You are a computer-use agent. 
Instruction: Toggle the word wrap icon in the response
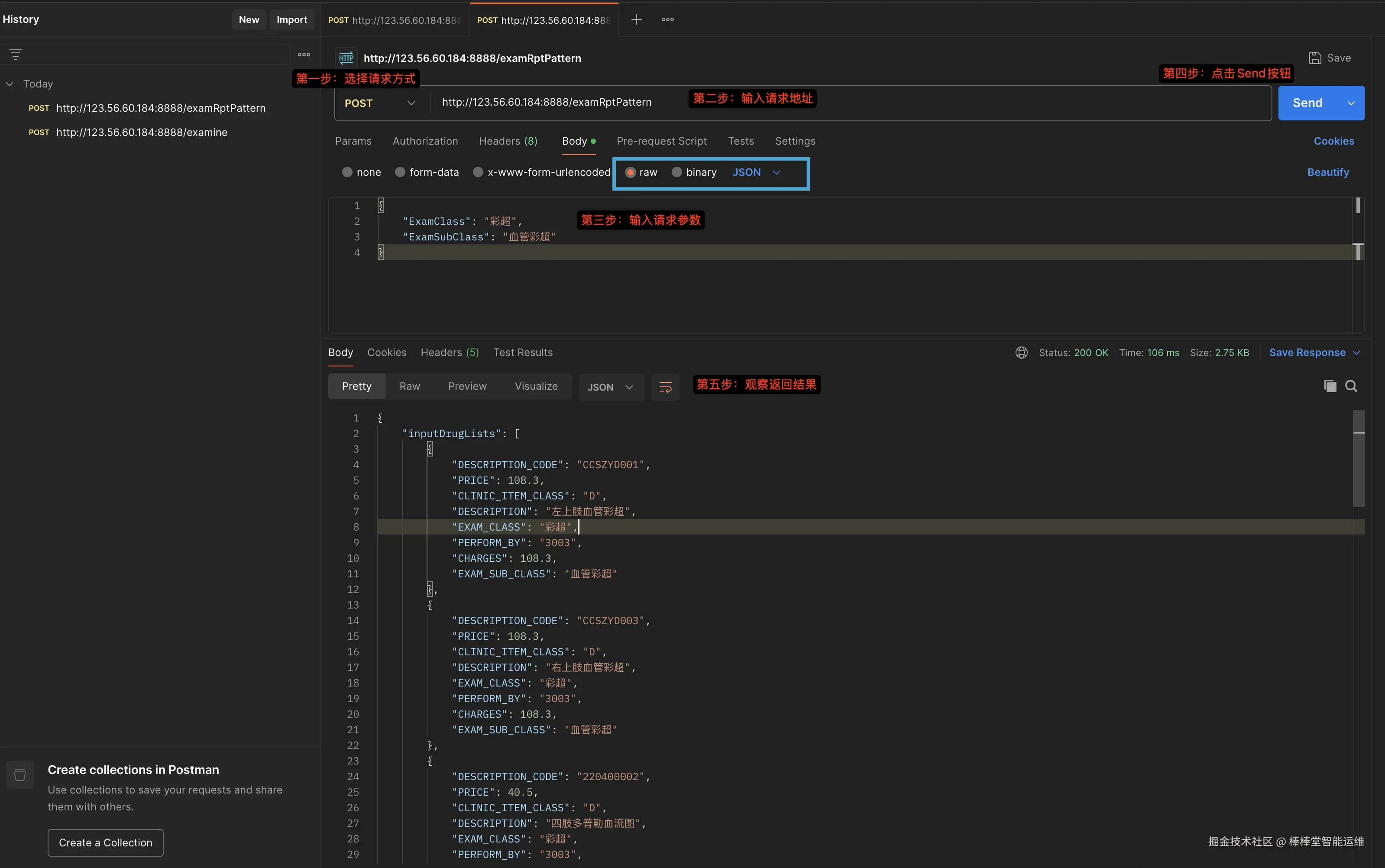(665, 388)
